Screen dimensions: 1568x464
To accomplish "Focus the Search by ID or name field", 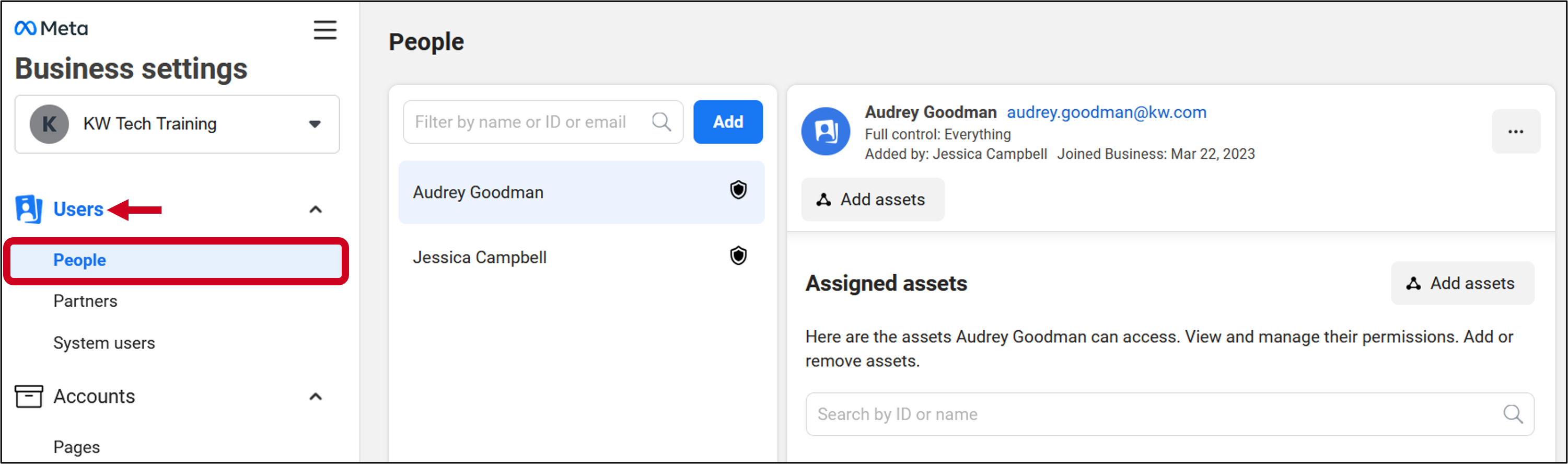I will click(1170, 415).
